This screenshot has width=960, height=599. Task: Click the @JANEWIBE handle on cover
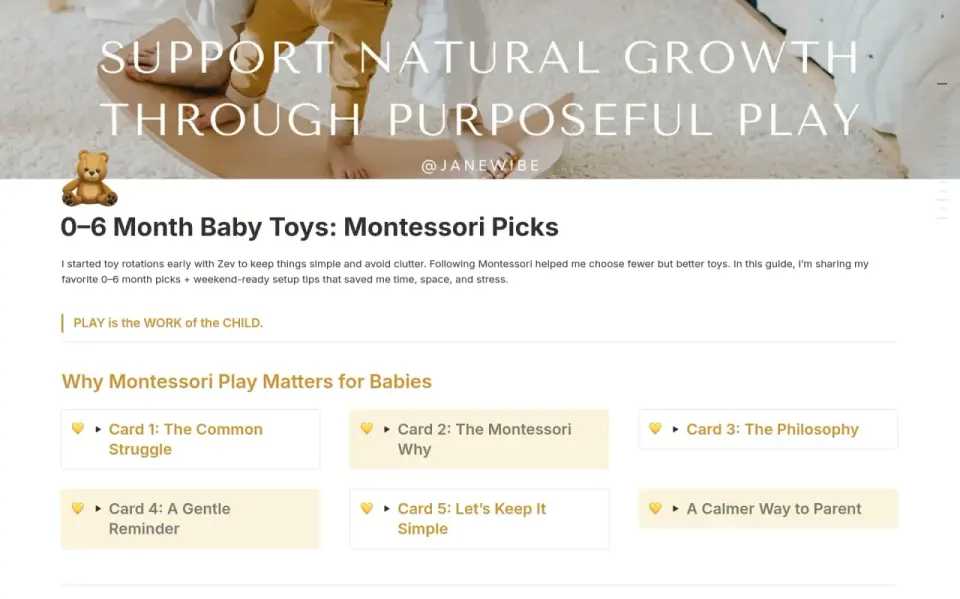pyautogui.click(x=481, y=165)
